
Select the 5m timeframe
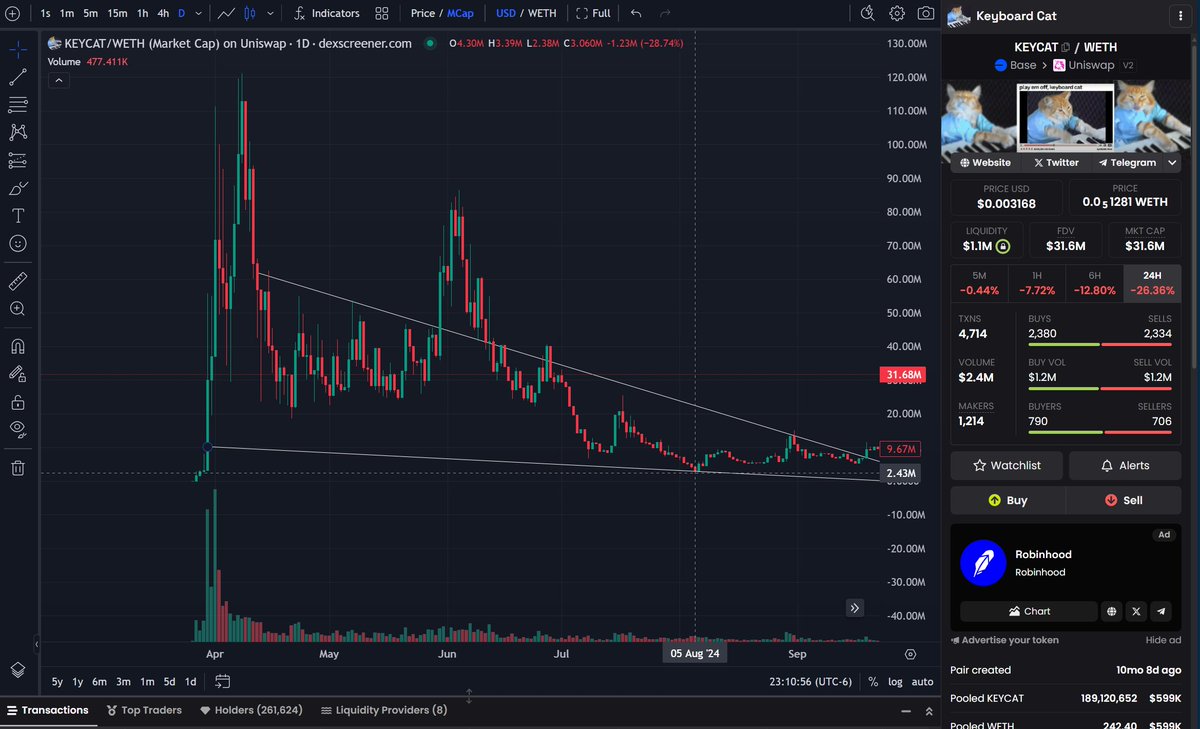point(90,13)
